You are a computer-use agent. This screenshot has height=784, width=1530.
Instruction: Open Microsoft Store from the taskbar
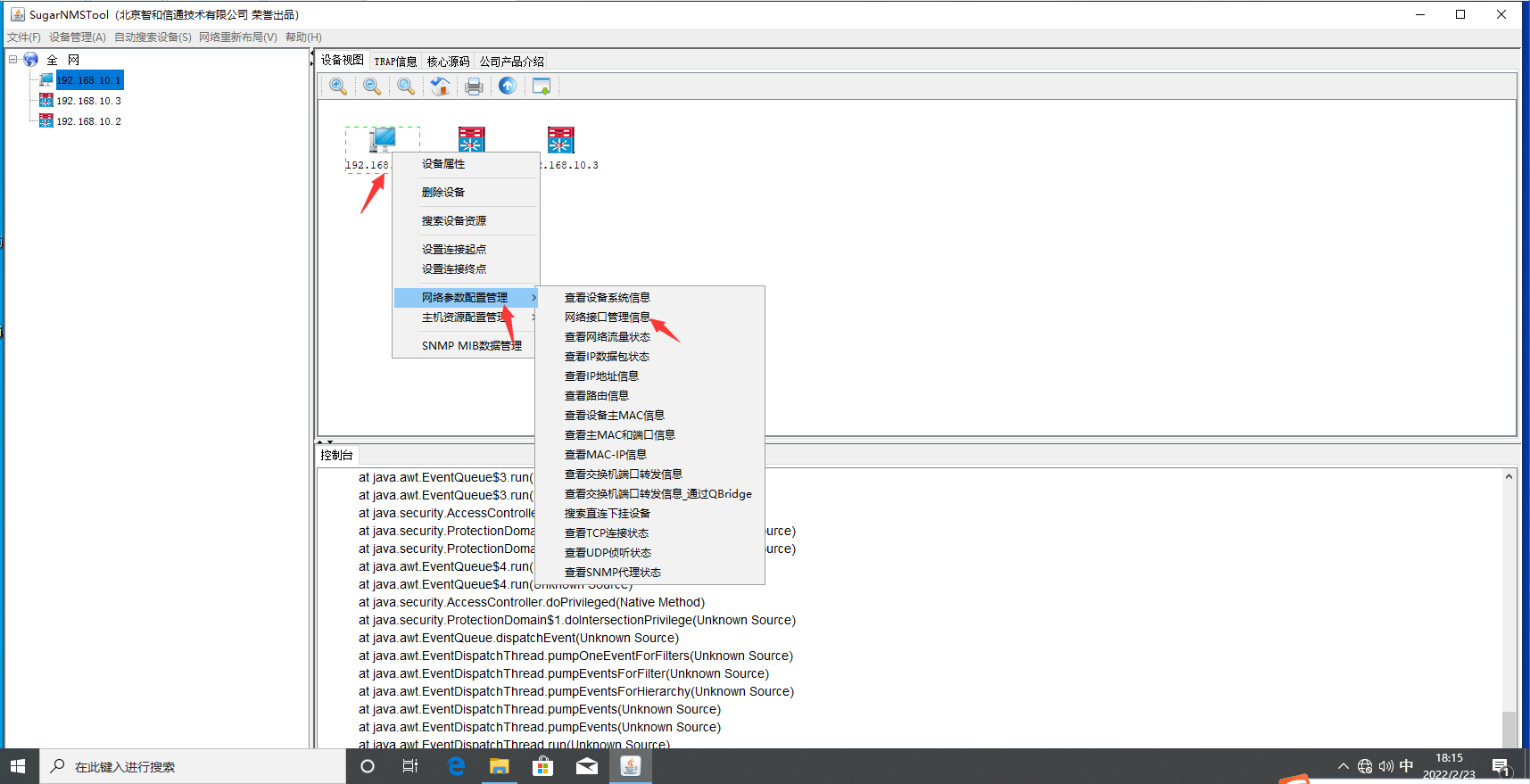point(542,766)
